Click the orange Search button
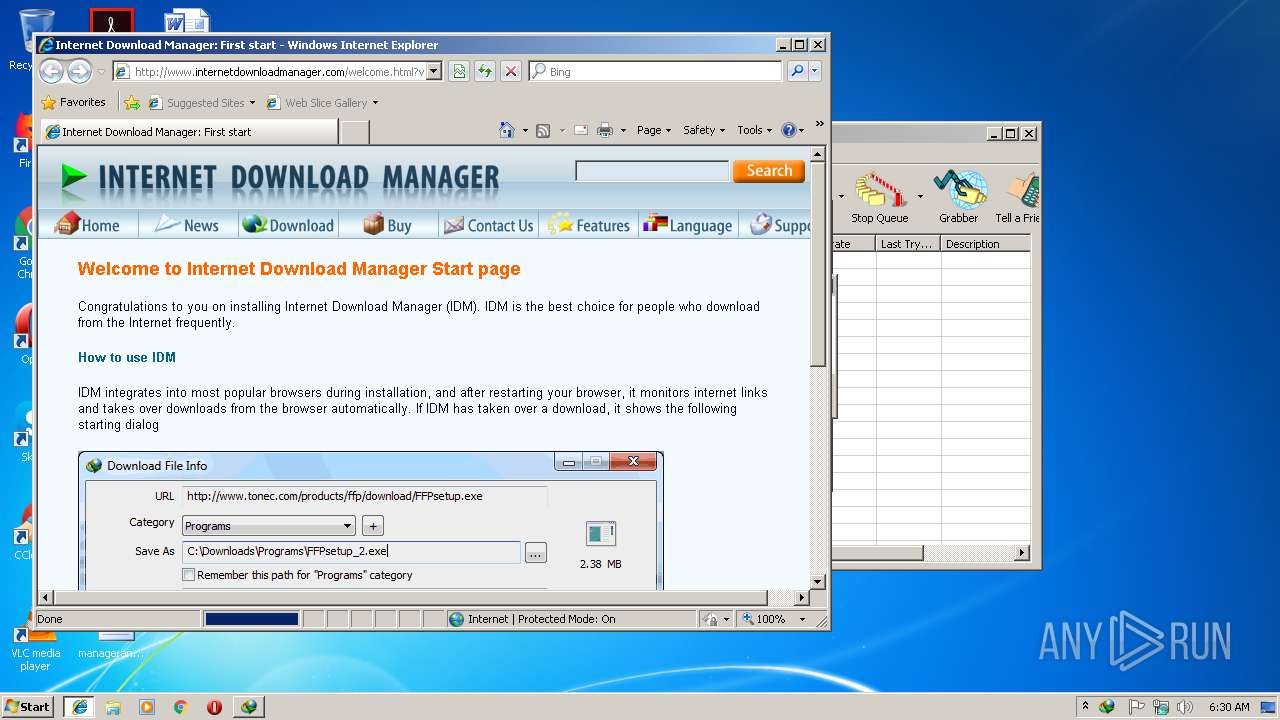This screenshot has height=720, width=1280. pos(768,171)
